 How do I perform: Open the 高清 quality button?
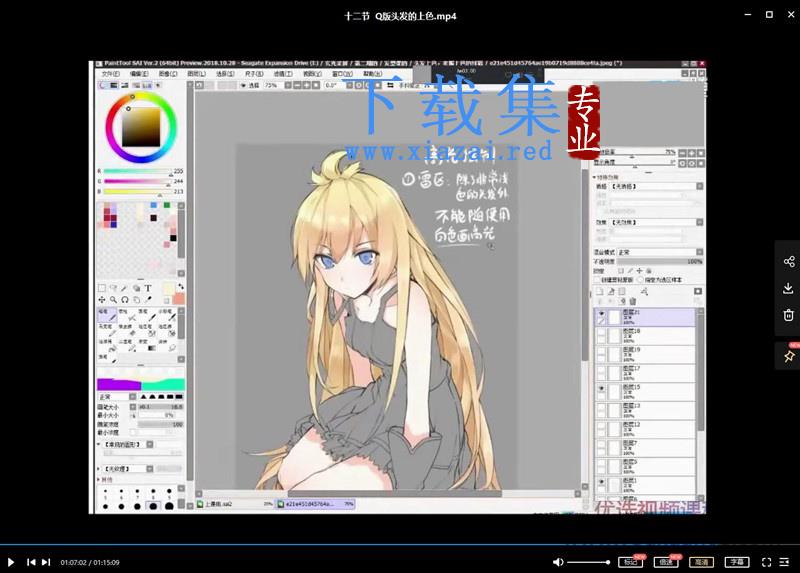pyautogui.click(x=702, y=562)
